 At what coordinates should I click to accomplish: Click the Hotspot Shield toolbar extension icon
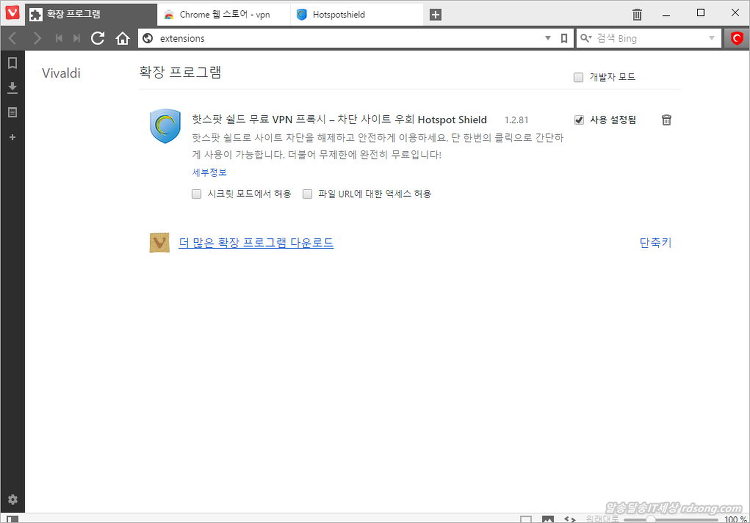pos(736,38)
